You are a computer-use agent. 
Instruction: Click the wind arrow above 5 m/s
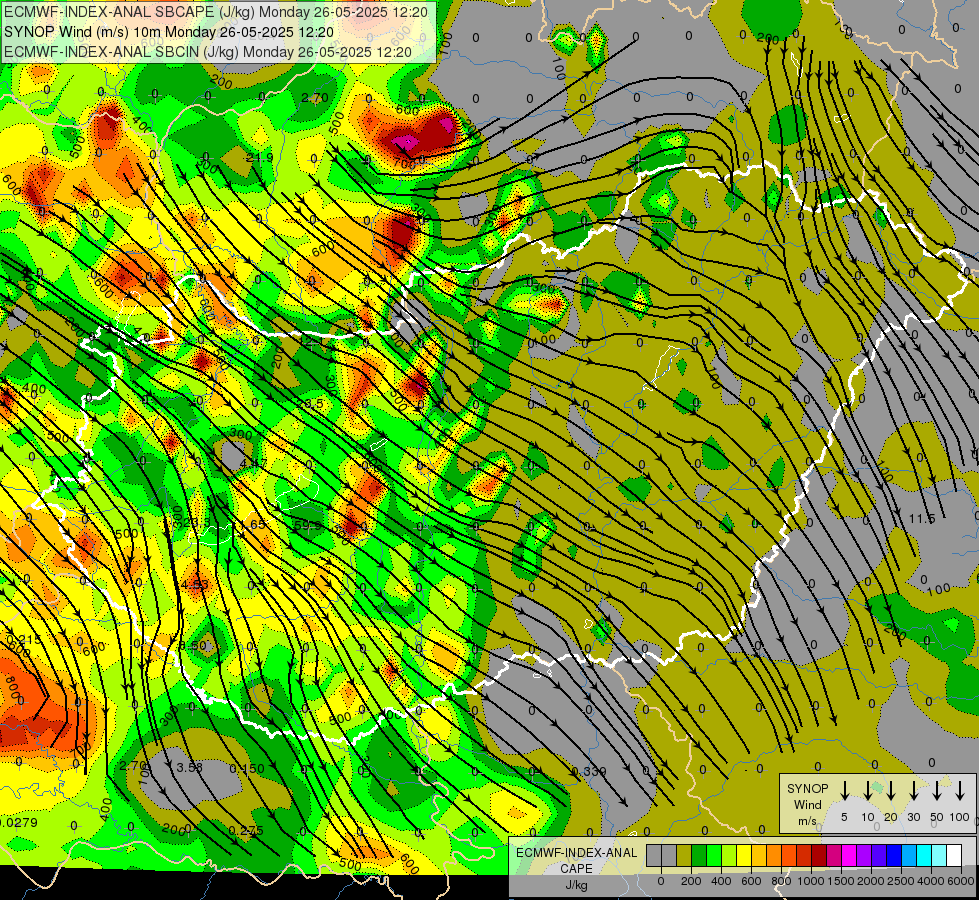point(844,791)
